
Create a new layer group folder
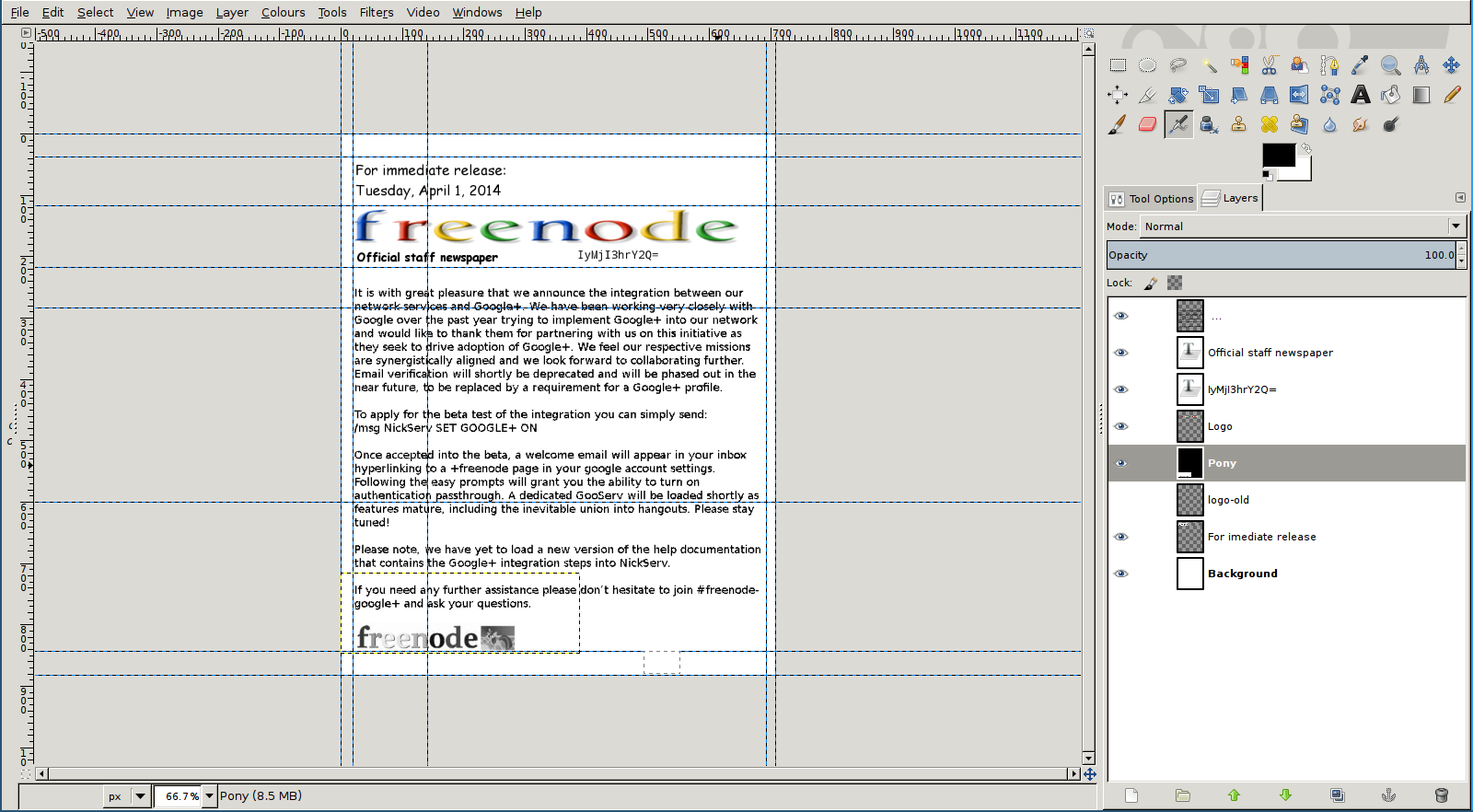[x=1183, y=795]
